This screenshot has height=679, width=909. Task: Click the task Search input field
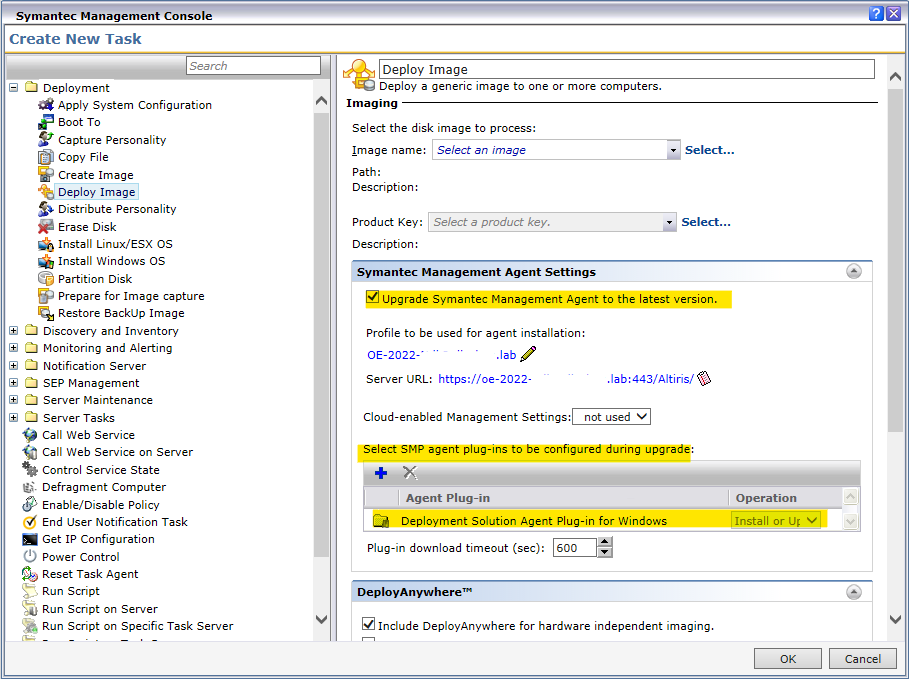pyautogui.click(x=253, y=66)
